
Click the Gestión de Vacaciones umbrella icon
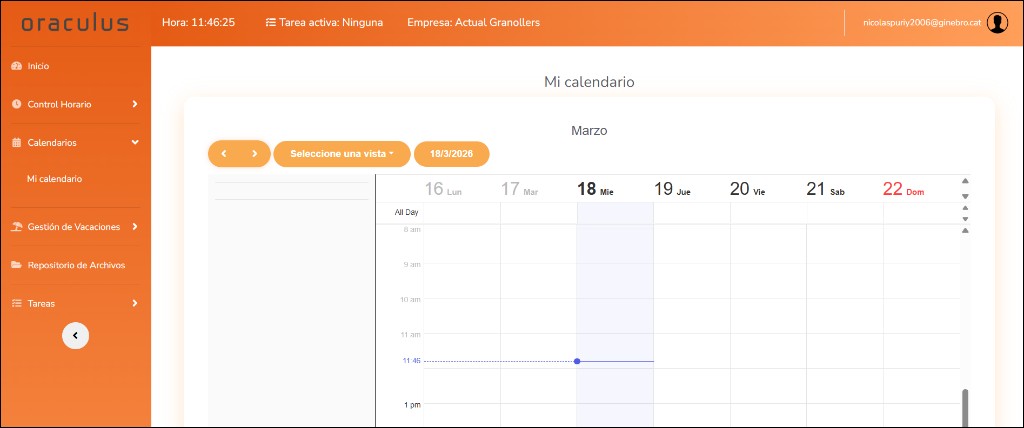17,227
